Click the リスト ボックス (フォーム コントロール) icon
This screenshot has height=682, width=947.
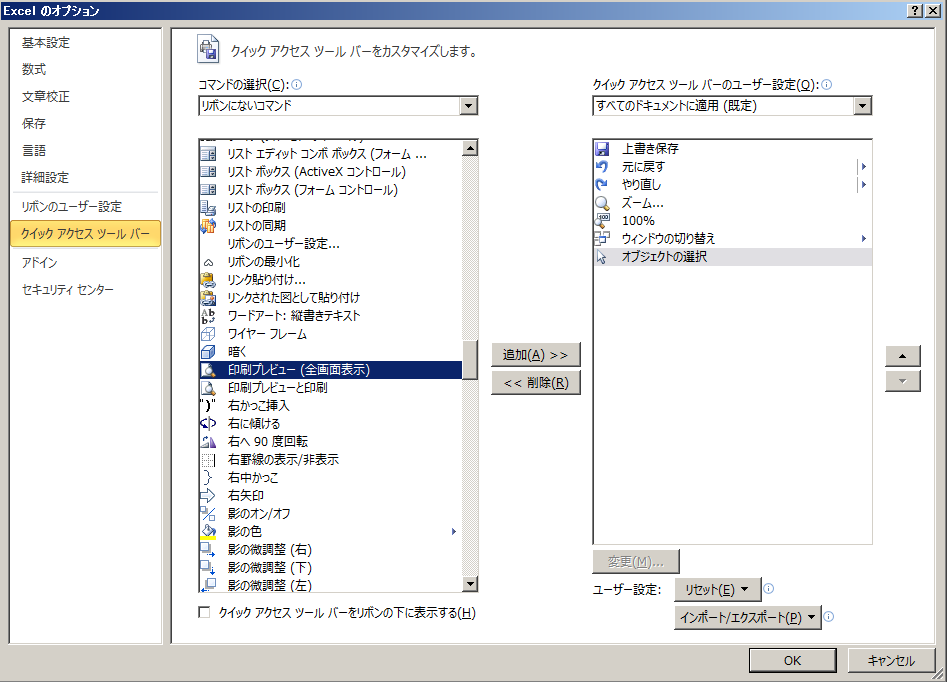click(x=208, y=190)
